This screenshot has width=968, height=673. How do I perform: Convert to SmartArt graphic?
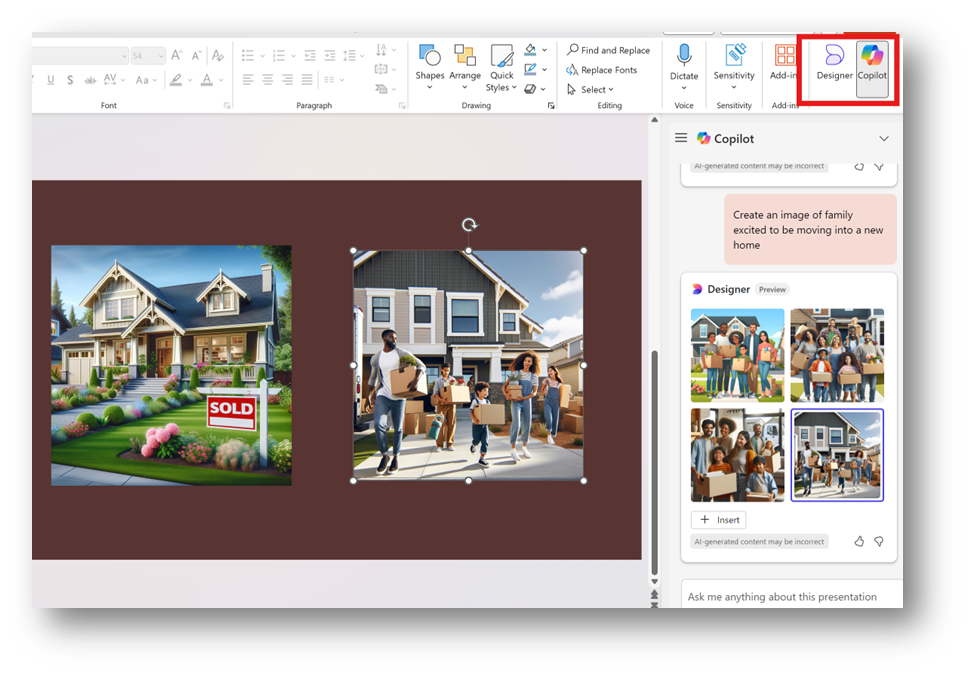coord(385,89)
